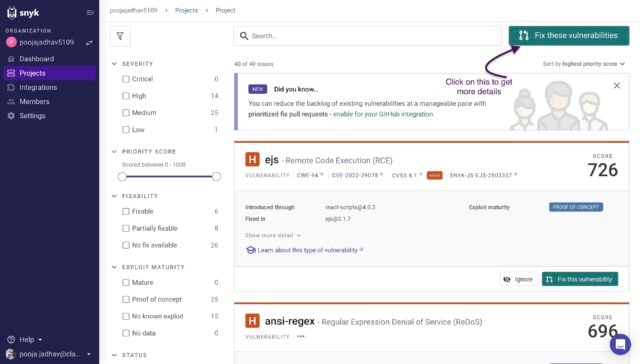
Task: Open enable for your GitHub integration link
Action: pos(383,114)
